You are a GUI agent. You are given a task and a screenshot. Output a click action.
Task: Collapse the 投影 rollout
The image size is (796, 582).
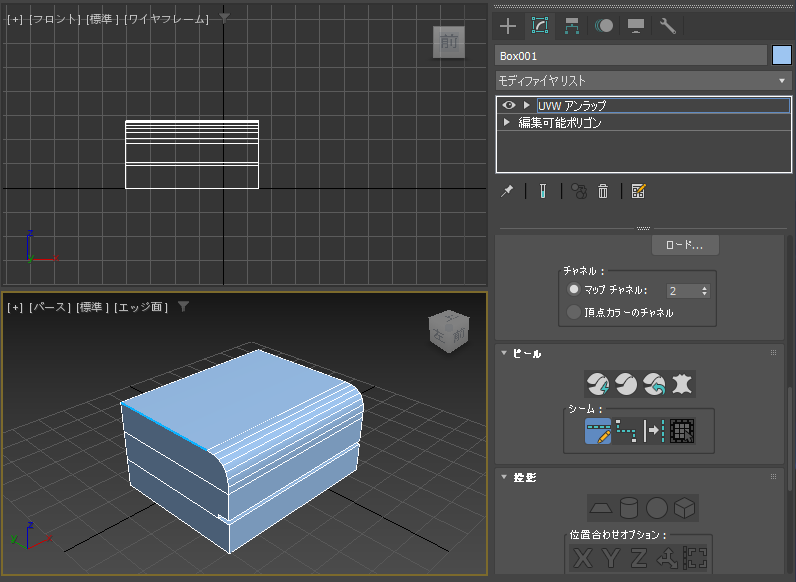click(504, 477)
